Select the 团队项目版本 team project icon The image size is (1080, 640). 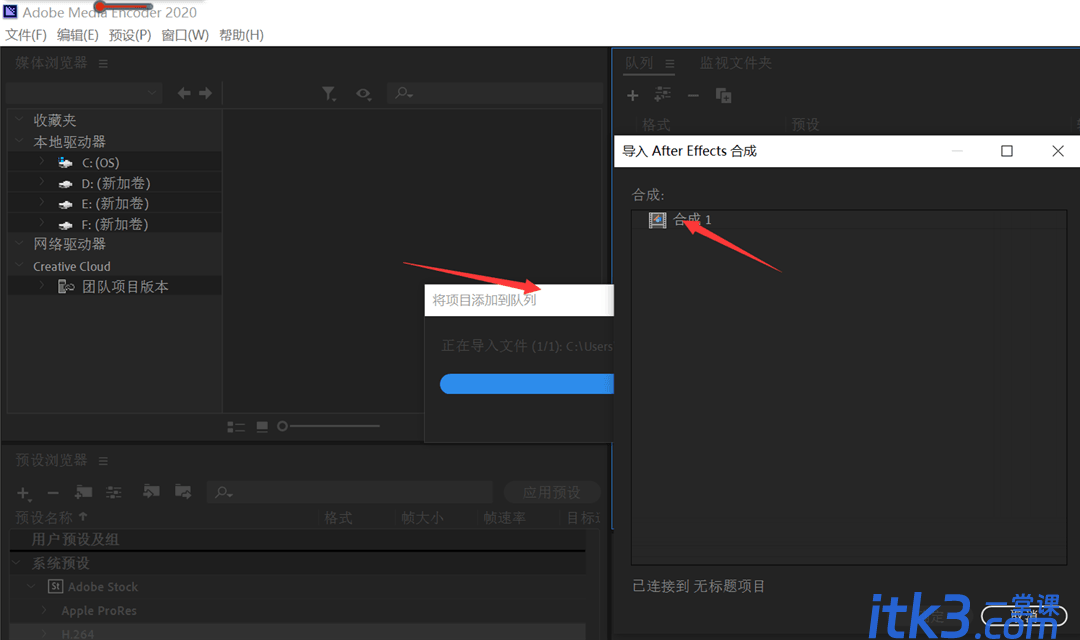[65, 287]
